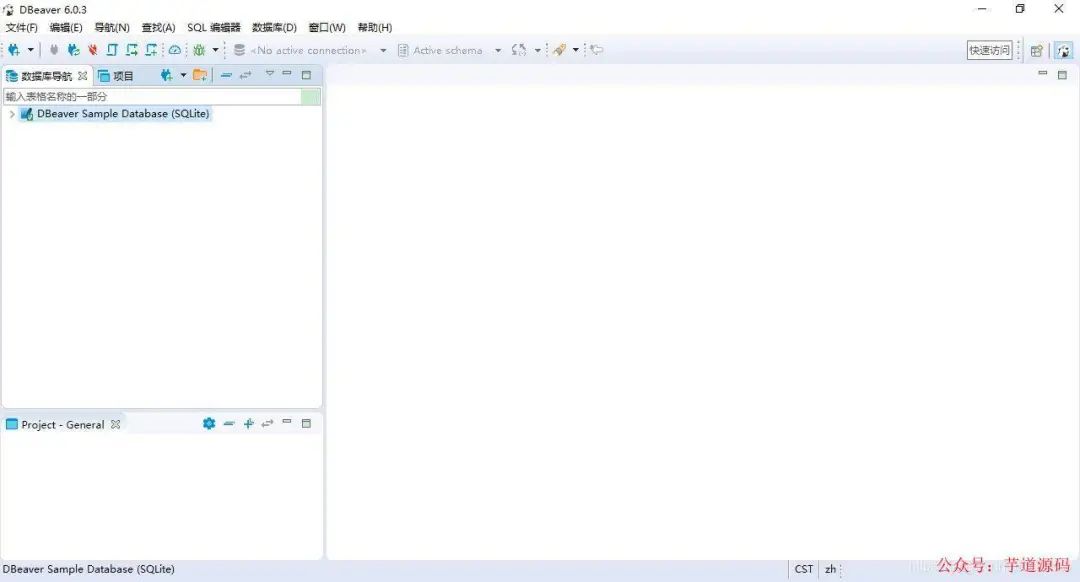The image size is (1080, 582).
Task: Close the 数据库导航 tab
Action: [83, 76]
